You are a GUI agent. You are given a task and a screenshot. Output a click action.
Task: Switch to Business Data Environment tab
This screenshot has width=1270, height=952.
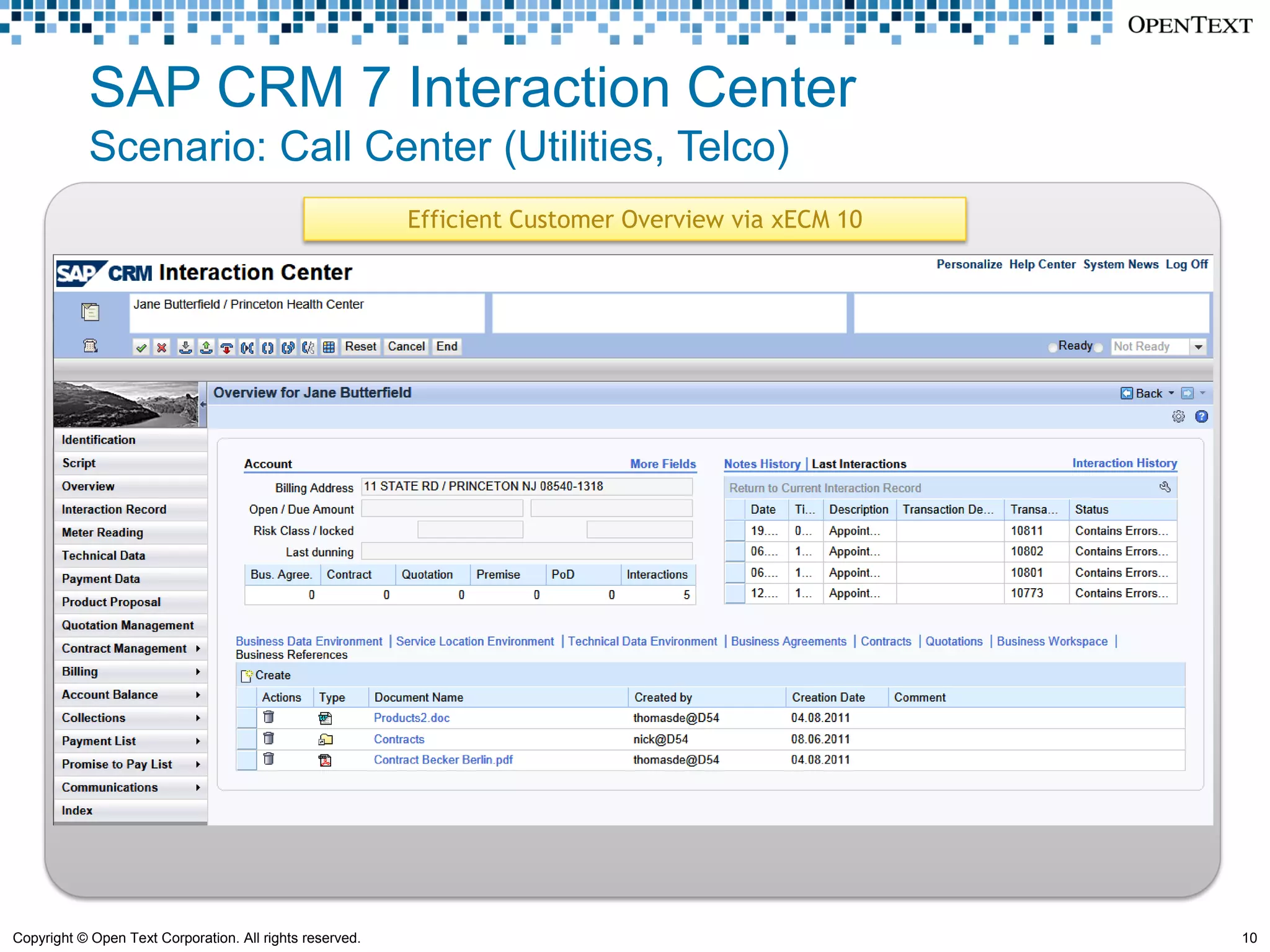click(x=309, y=641)
